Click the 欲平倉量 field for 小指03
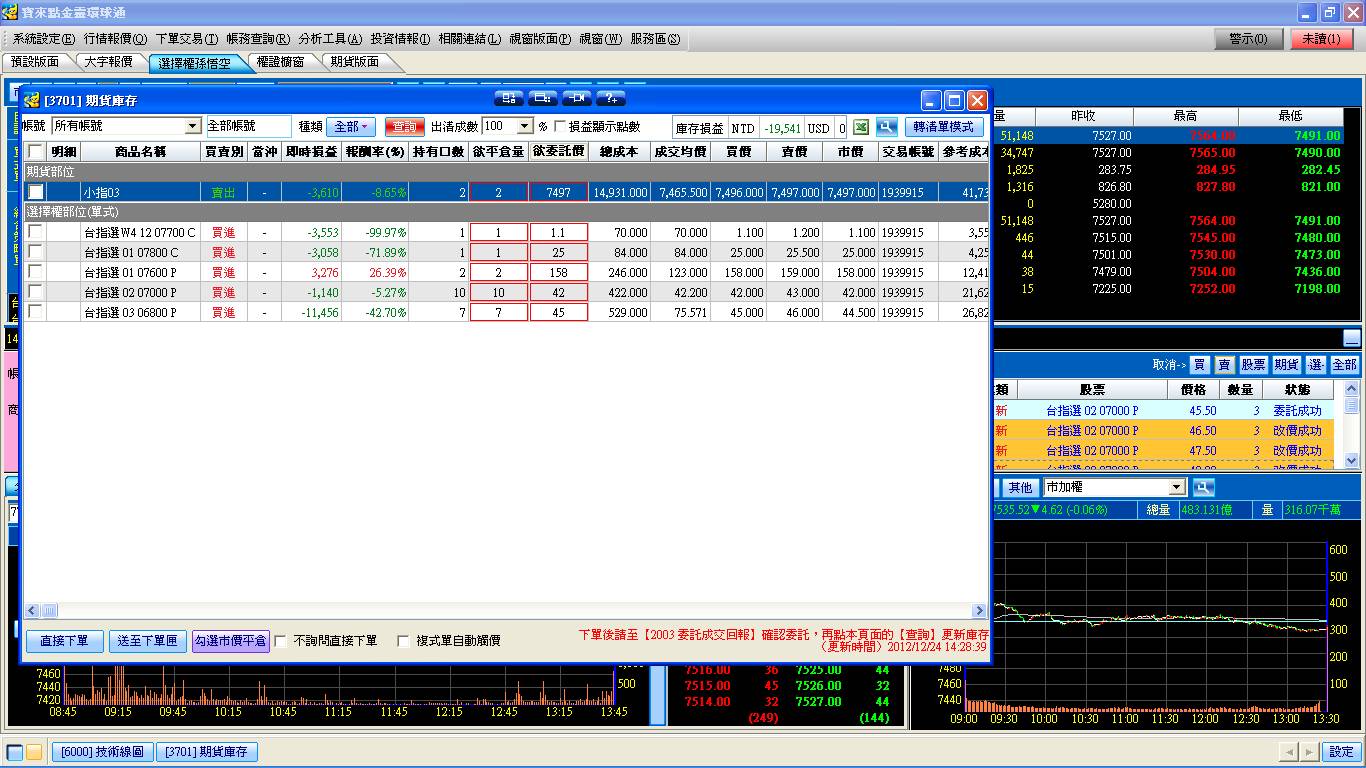Screen dimensions: 1366x768 (x=498, y=192)
